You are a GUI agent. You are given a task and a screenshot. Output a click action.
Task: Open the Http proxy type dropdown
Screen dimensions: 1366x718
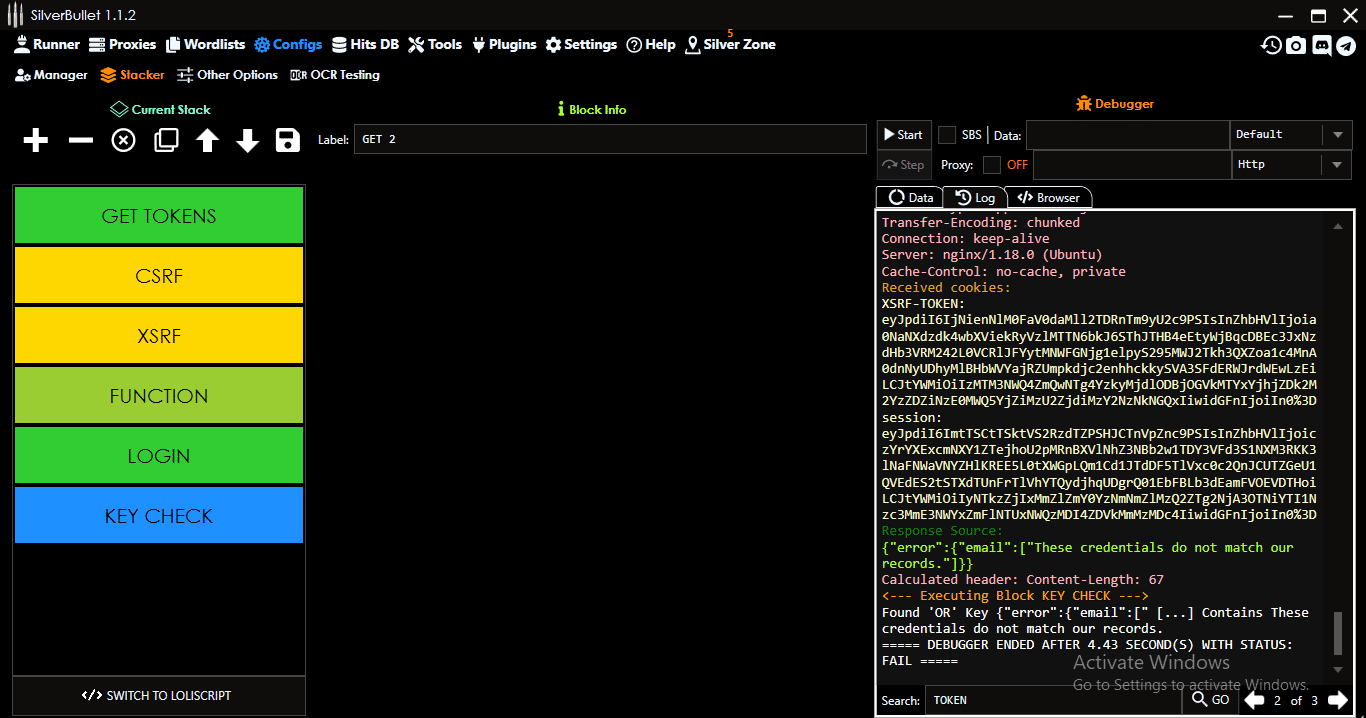1337,165
